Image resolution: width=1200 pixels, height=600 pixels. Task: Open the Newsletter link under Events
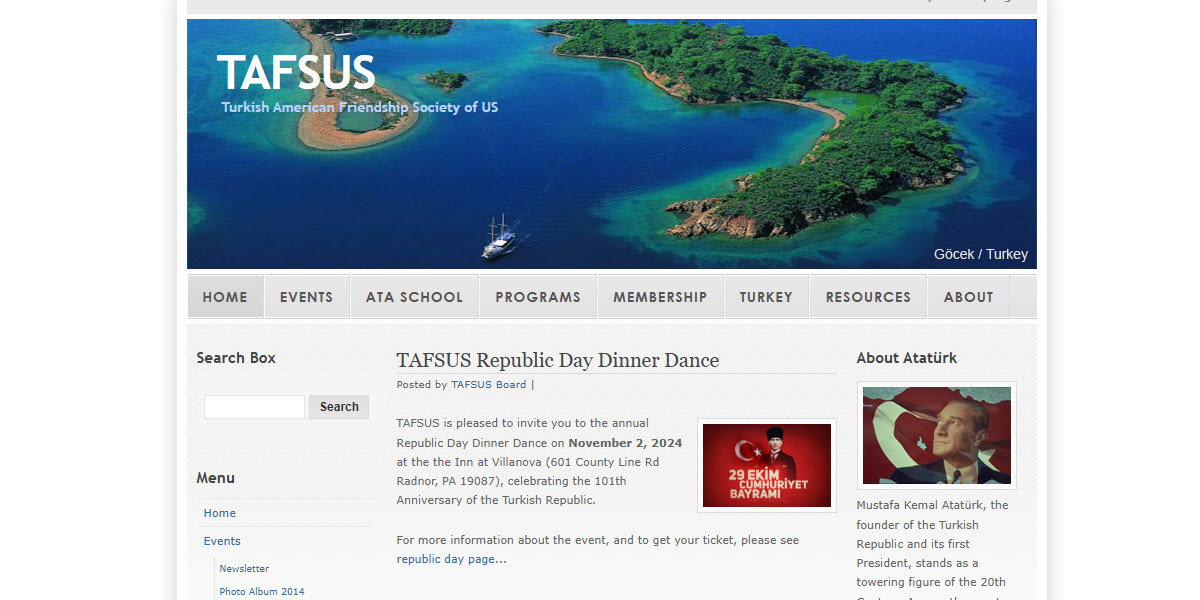pyautogui.click(x=243, y=568)
